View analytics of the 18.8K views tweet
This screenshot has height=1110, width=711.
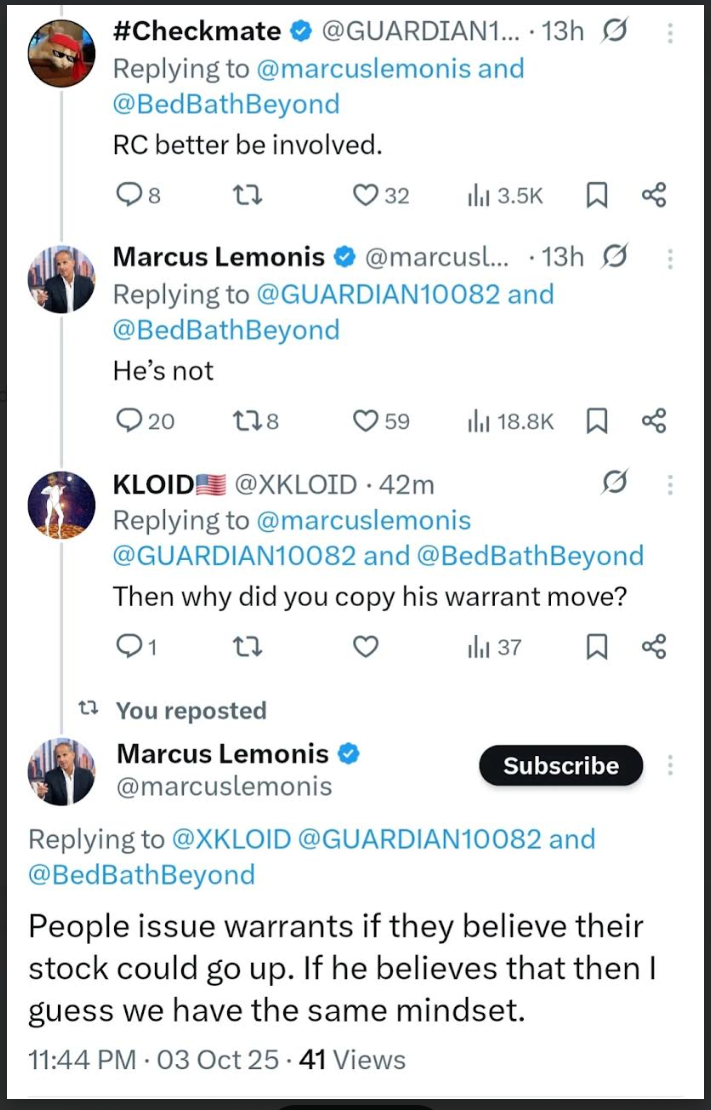tap(510, 422)
